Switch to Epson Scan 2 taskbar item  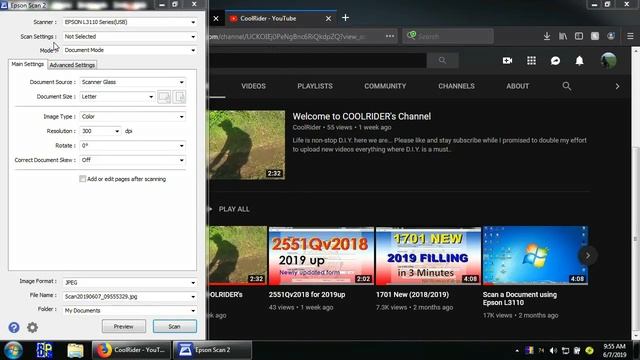pyautogui.click(x=213, y=350)
